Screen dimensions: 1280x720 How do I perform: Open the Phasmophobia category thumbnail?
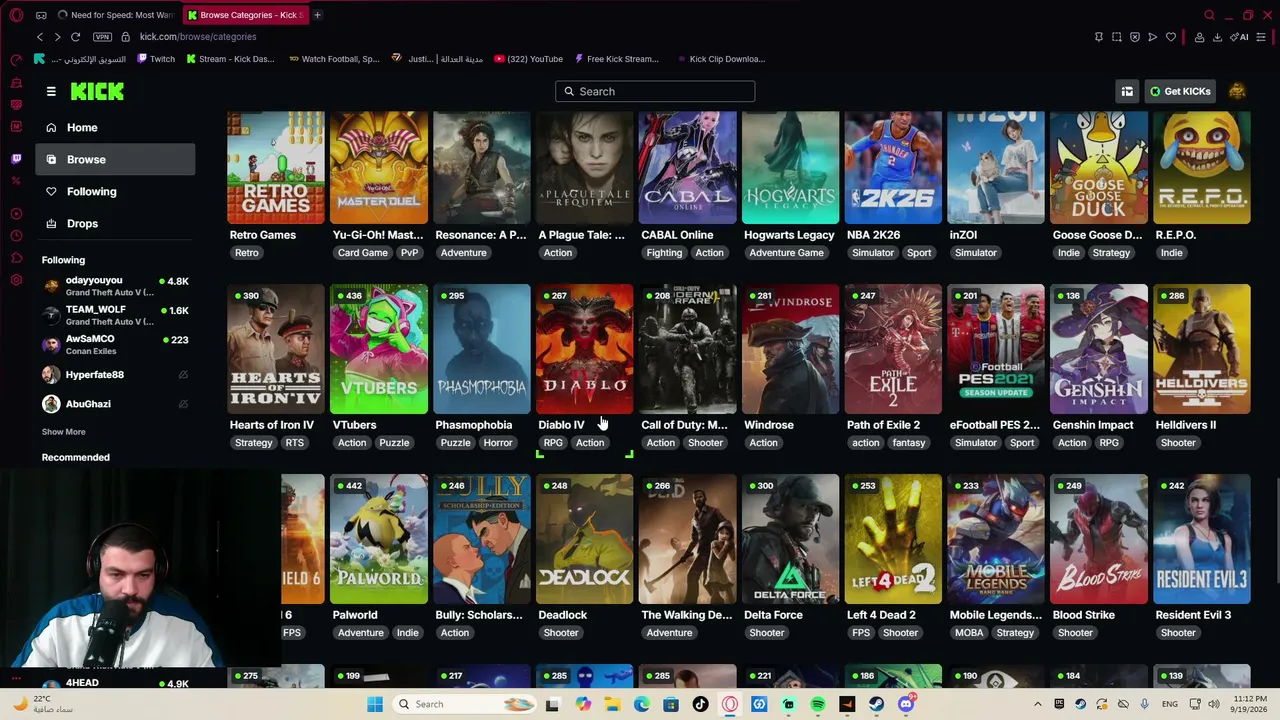tap(482, 349)
